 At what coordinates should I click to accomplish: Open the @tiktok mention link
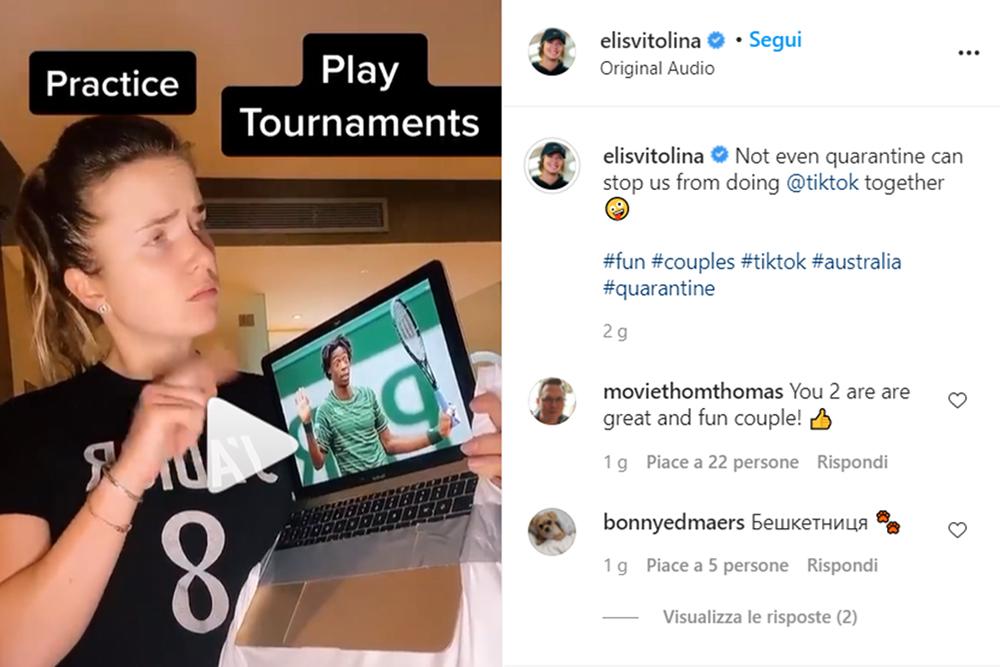point(822,183)
